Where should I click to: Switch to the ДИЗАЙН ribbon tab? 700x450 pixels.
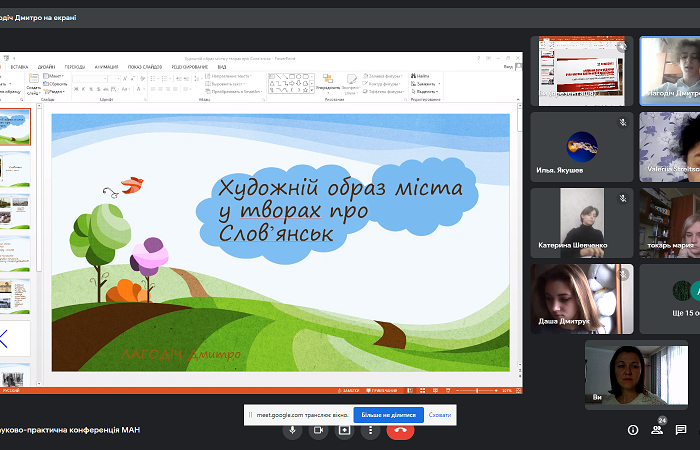click(47, 67)
